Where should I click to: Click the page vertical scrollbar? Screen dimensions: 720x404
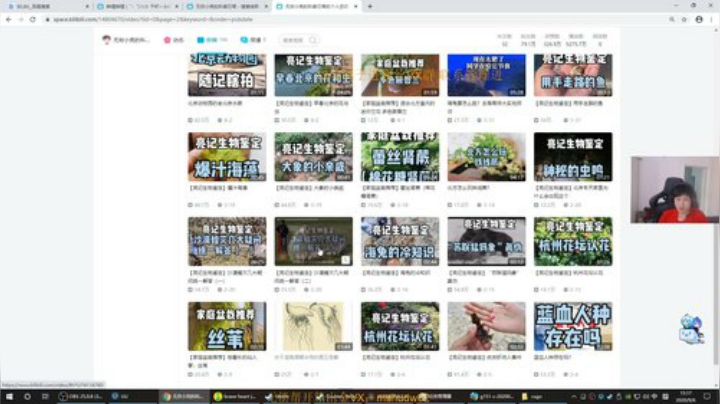coord(716,207)
